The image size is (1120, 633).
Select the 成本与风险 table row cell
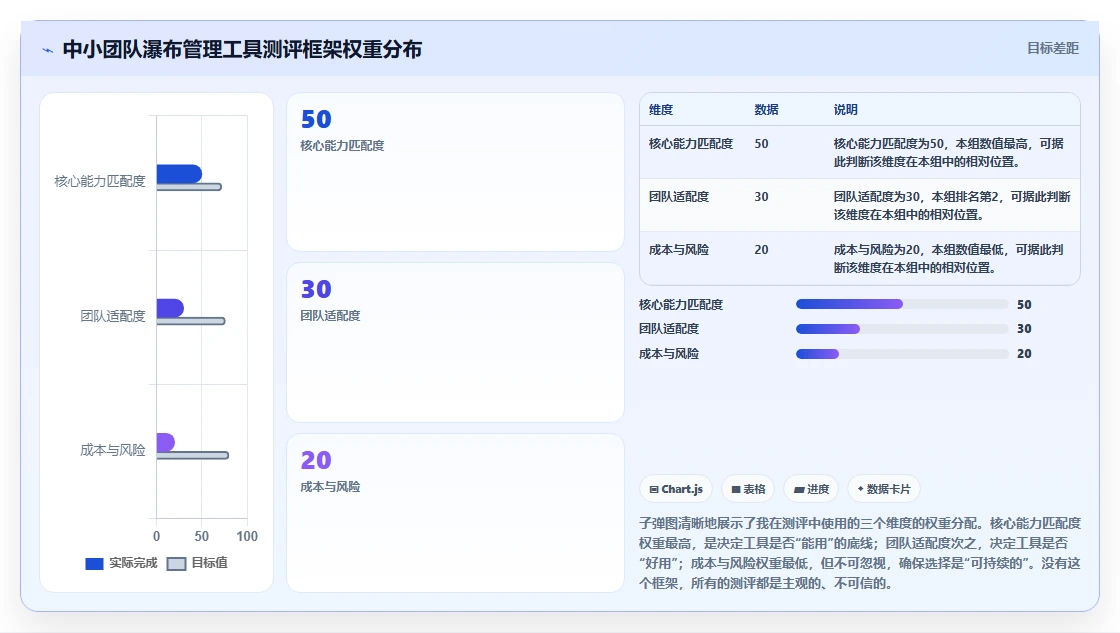(679, 250)
